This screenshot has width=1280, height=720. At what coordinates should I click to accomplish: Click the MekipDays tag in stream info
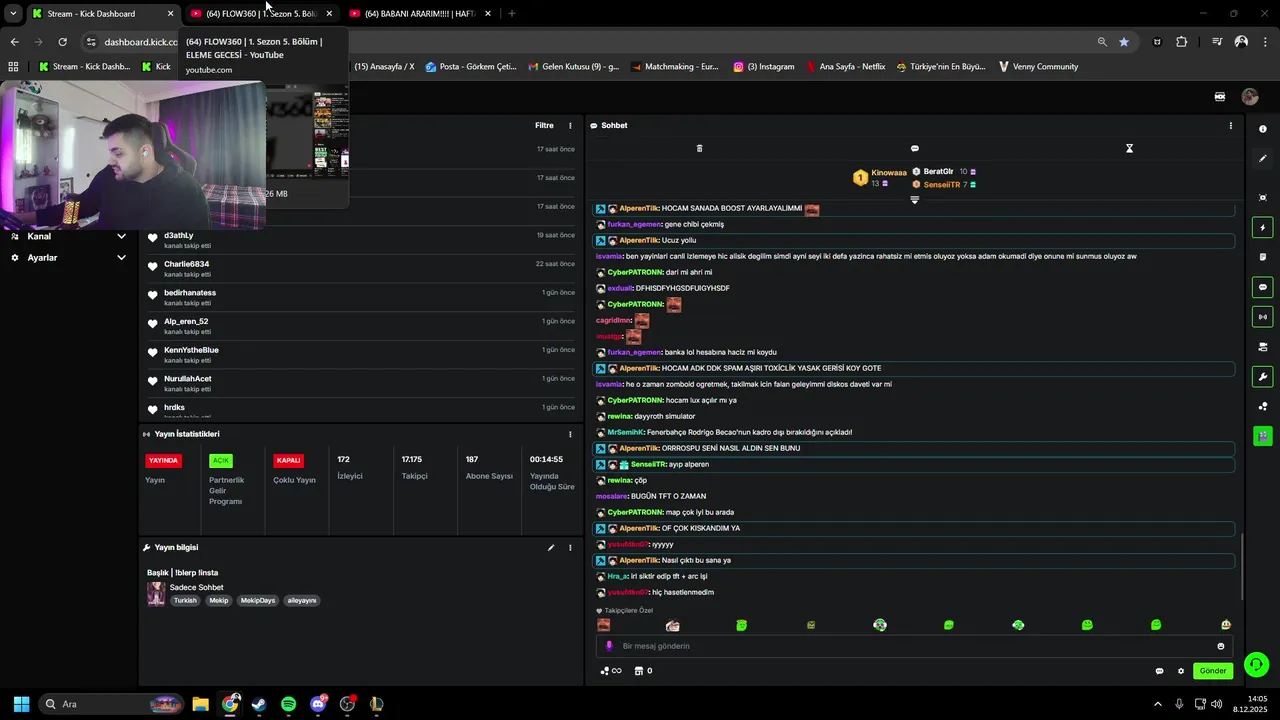pyautogui.click(x=258, y=600)
